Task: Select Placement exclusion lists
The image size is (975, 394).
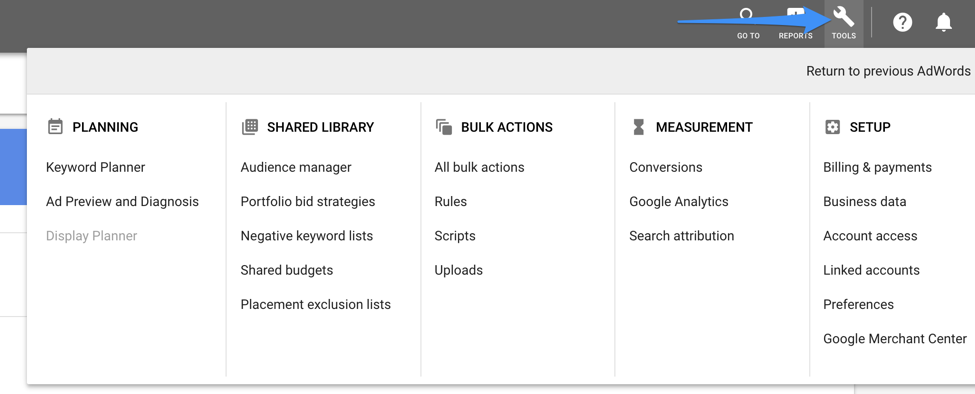Action: [x=316, y=305]
